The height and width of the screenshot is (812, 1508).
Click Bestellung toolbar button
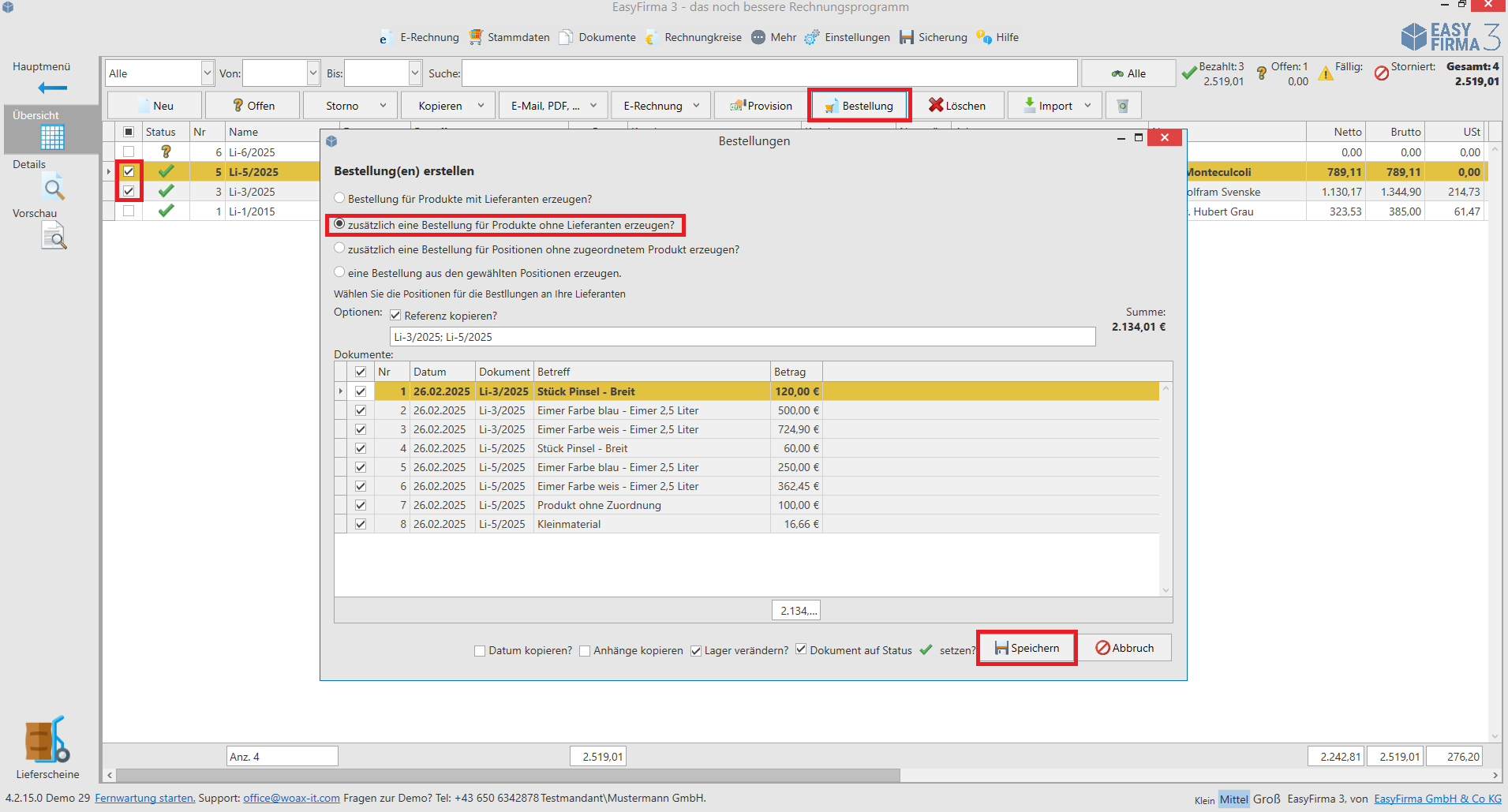tap(859, 106)
